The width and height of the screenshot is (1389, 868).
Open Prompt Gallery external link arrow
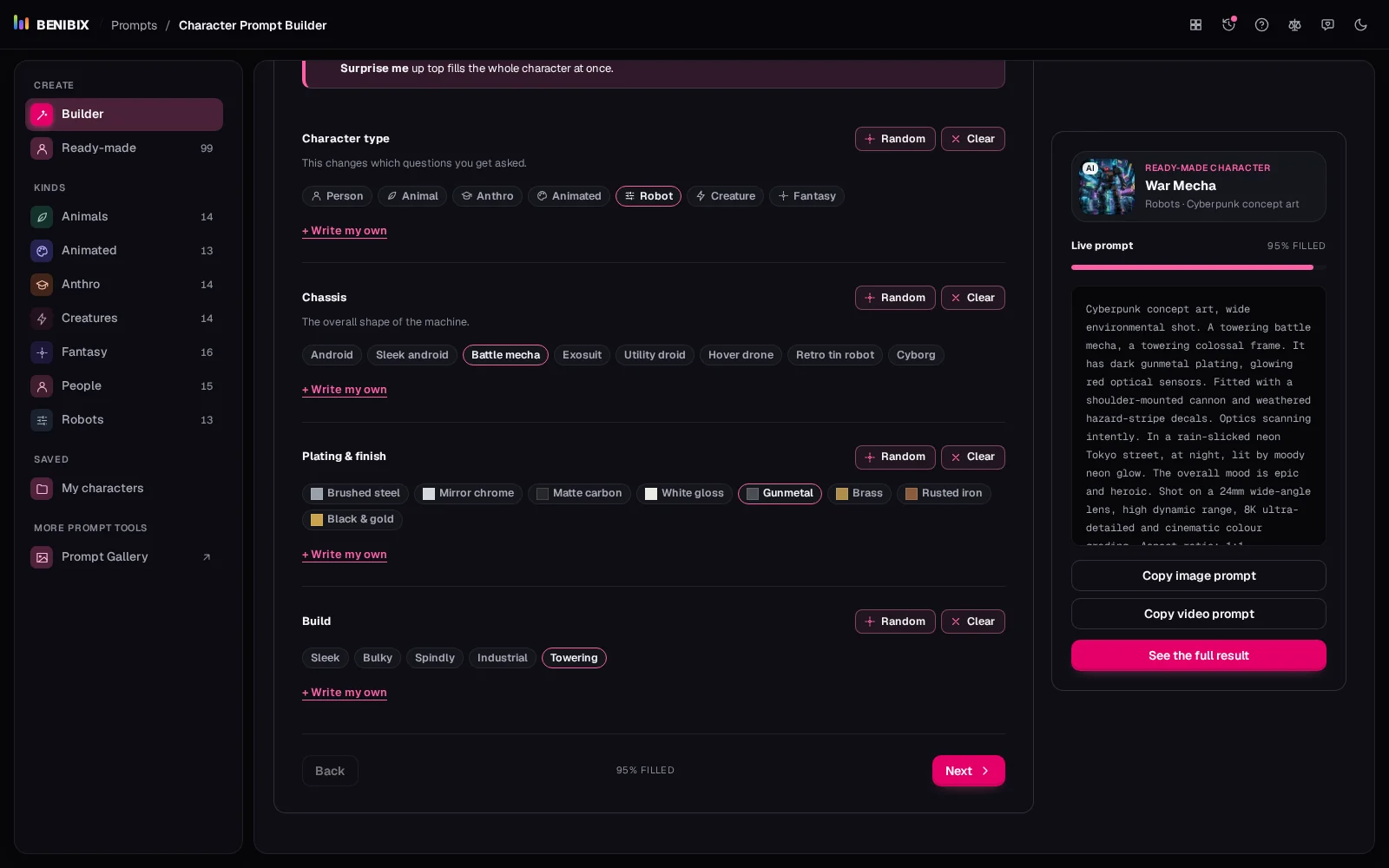pyautogui.click(x=207, y=557)
